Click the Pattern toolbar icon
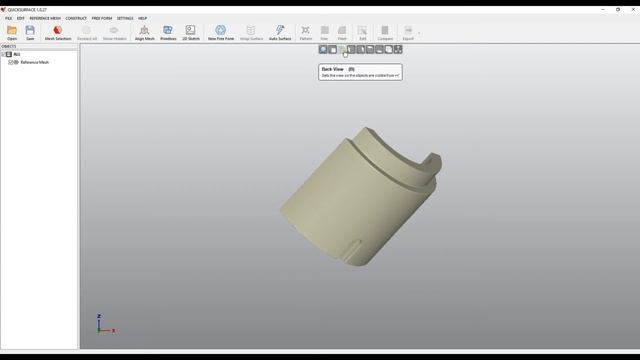The width and height of the screenshot is (640, 360). 305,33
